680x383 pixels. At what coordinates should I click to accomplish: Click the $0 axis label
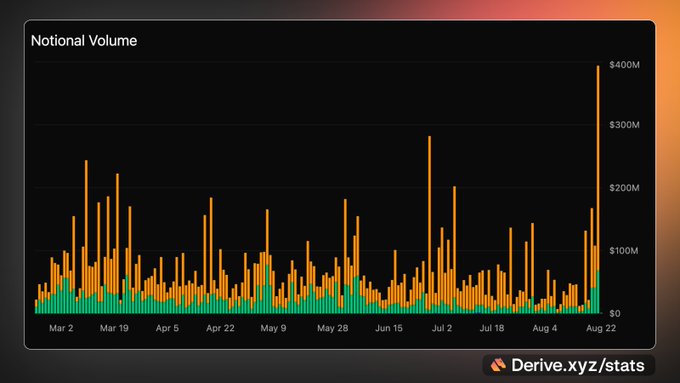[615, 313]
